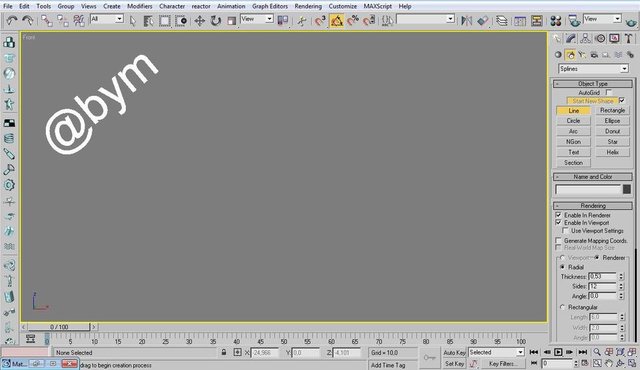
Task: Collapse the Object Type rollout
Action: [593, 84]
